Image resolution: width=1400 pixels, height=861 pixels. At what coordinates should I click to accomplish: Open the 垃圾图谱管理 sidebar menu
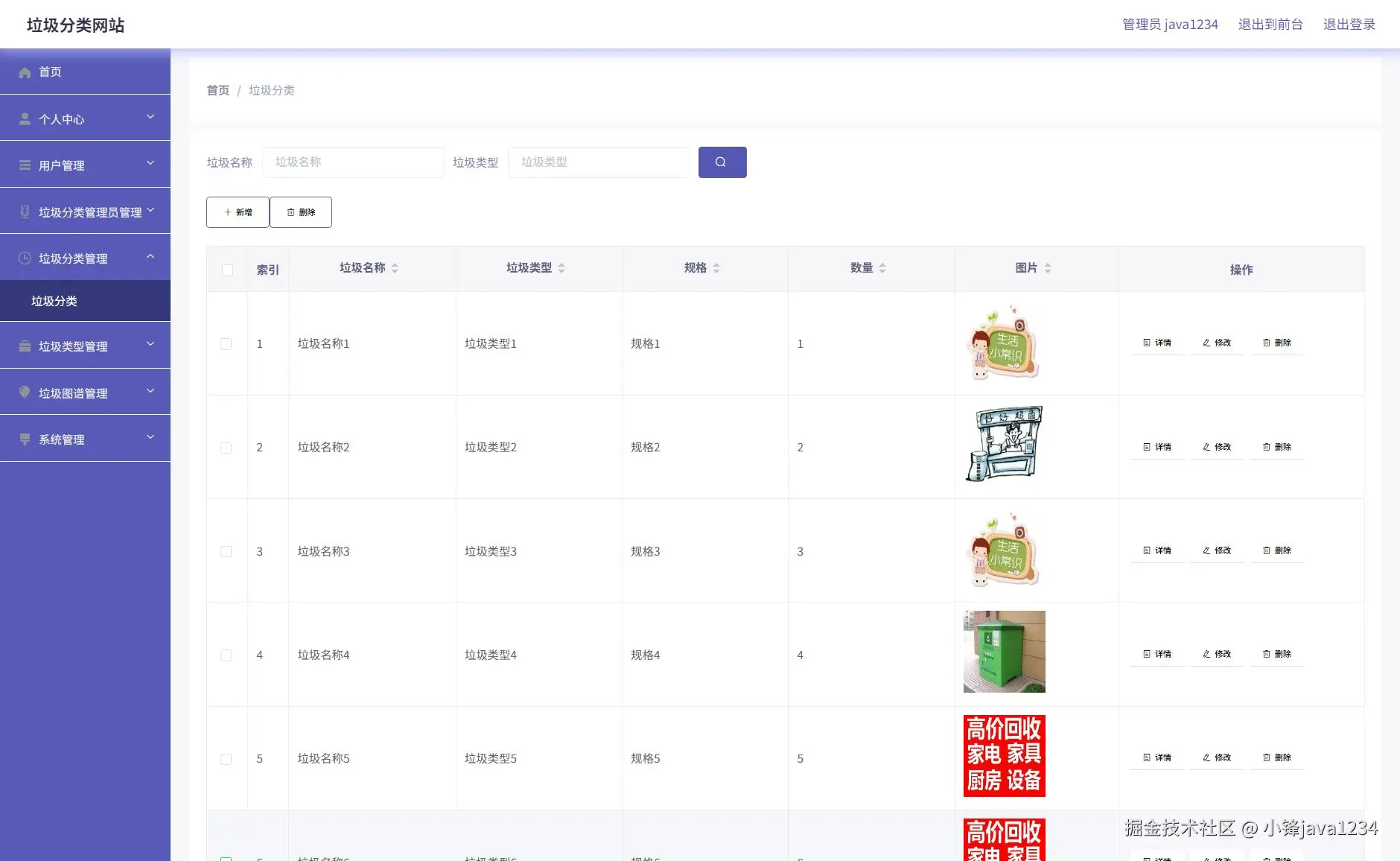click(85, 393)
